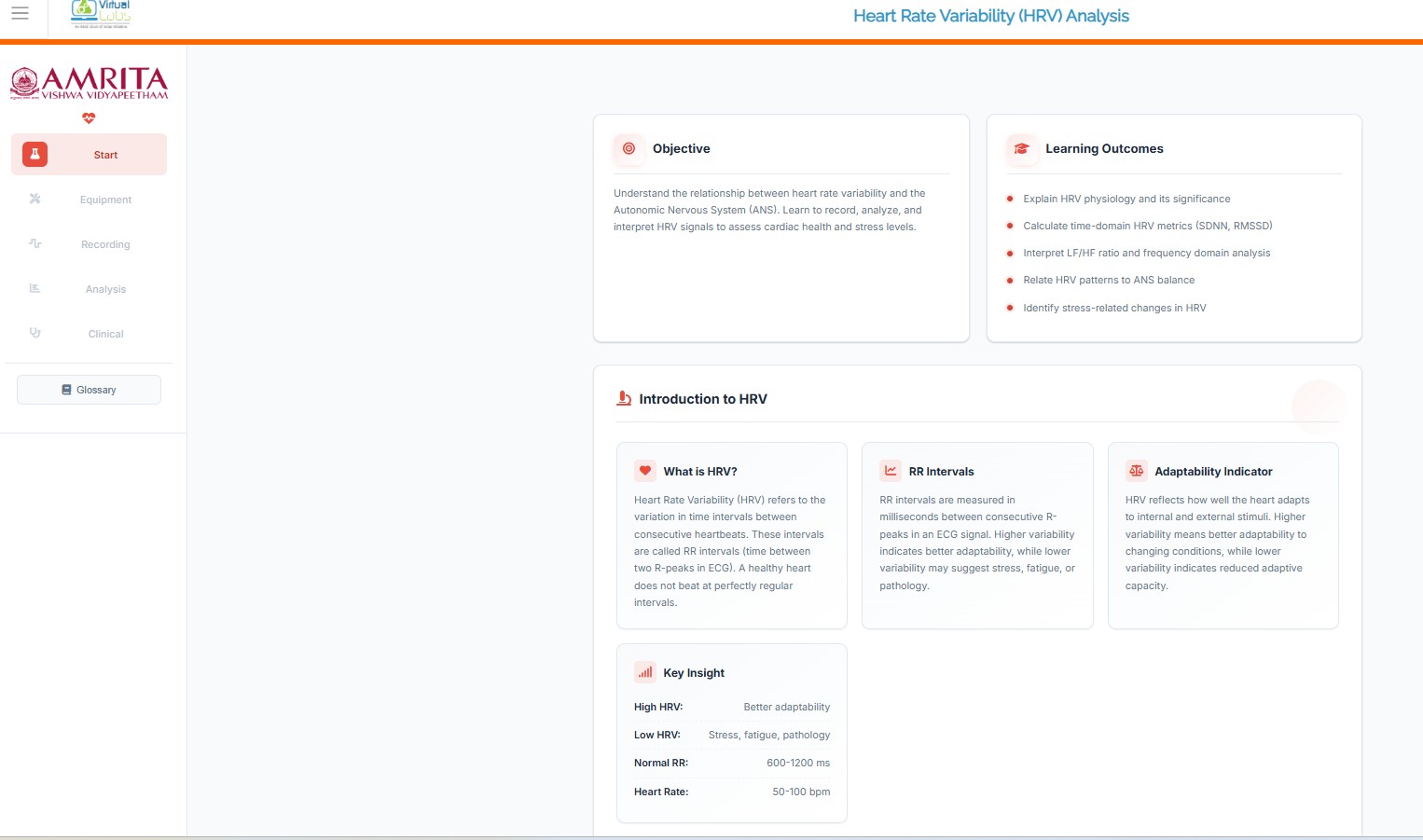Click the waveform icon beside Recording
This screenshot has width=1423, height=840.
coord(35,243)
